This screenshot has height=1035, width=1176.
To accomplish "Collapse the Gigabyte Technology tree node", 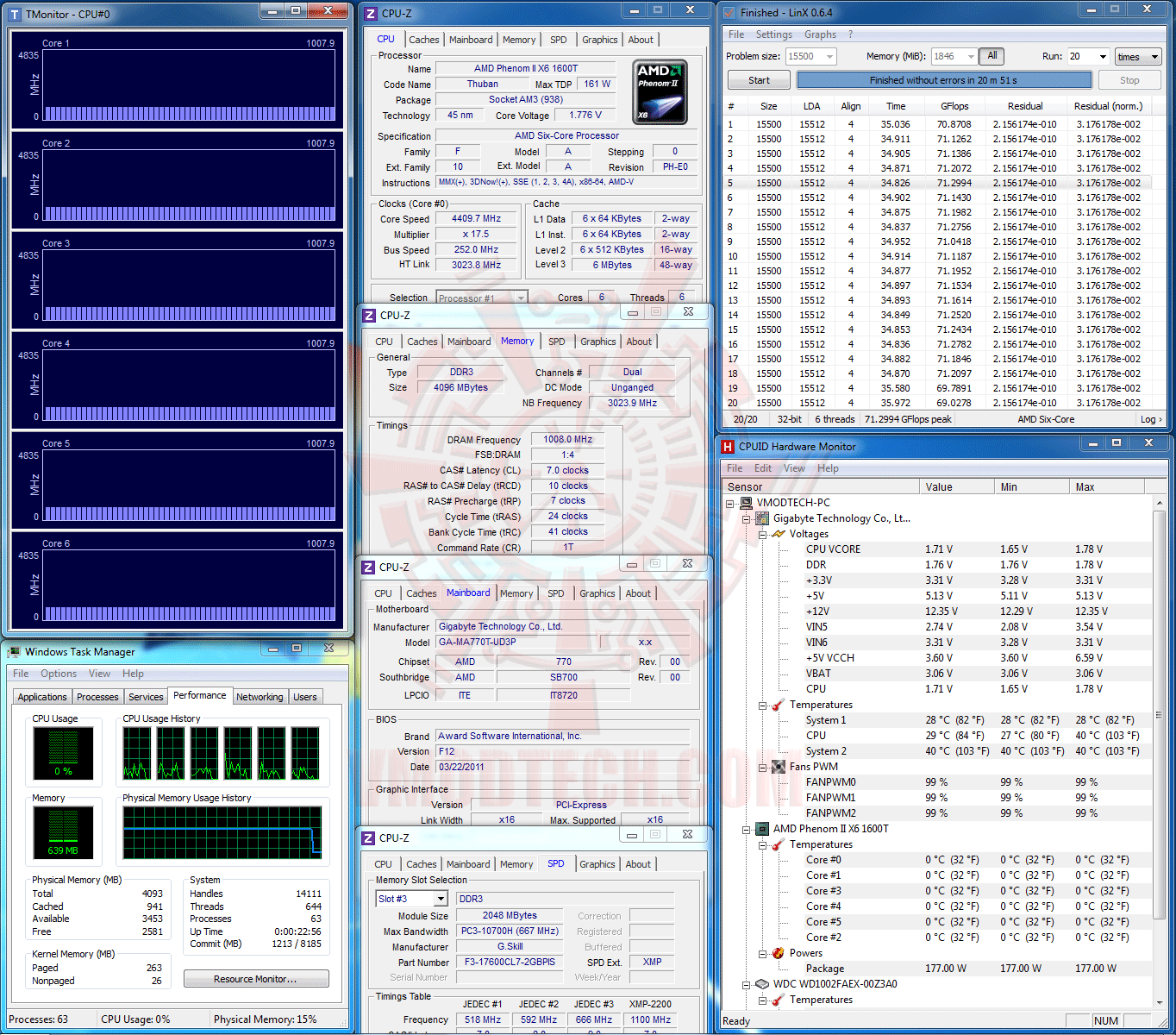I will [747, 519].
